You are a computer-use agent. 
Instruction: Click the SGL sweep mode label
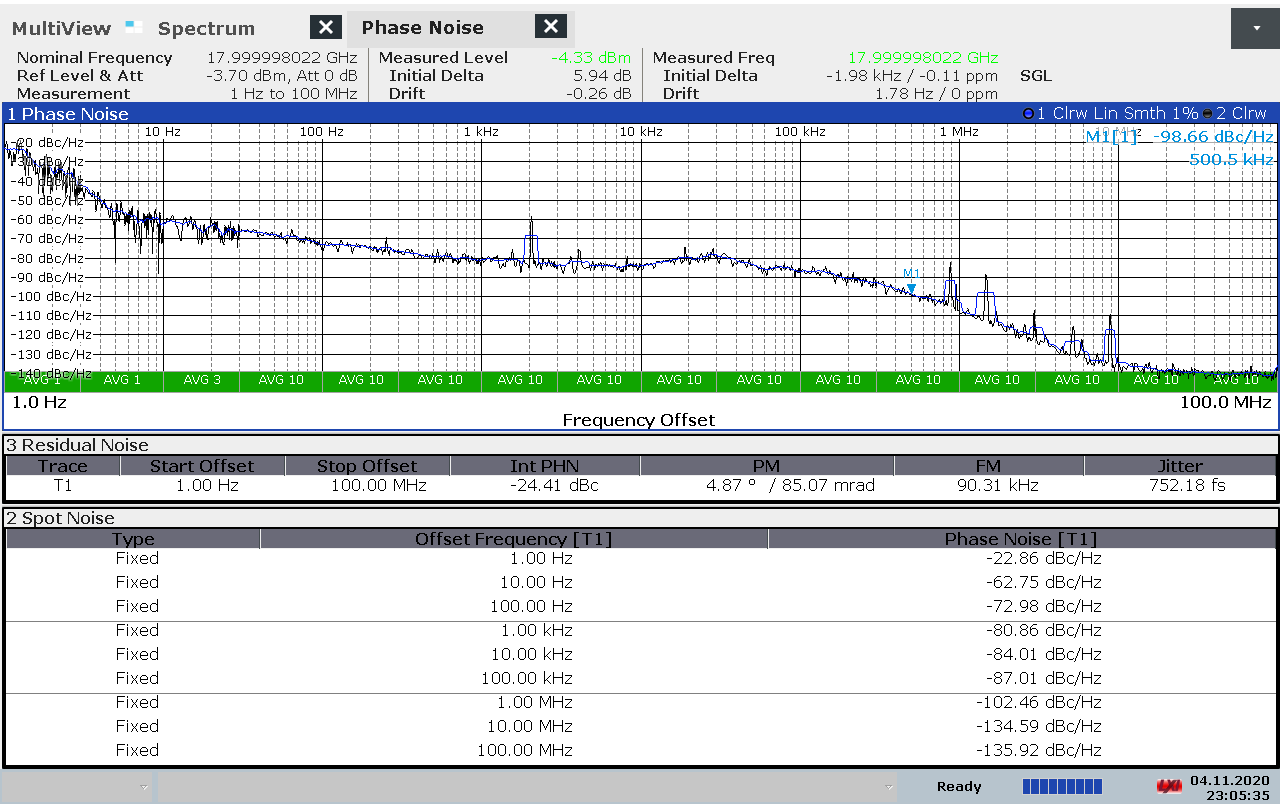pyautogui.click(x=1036, y=76)
